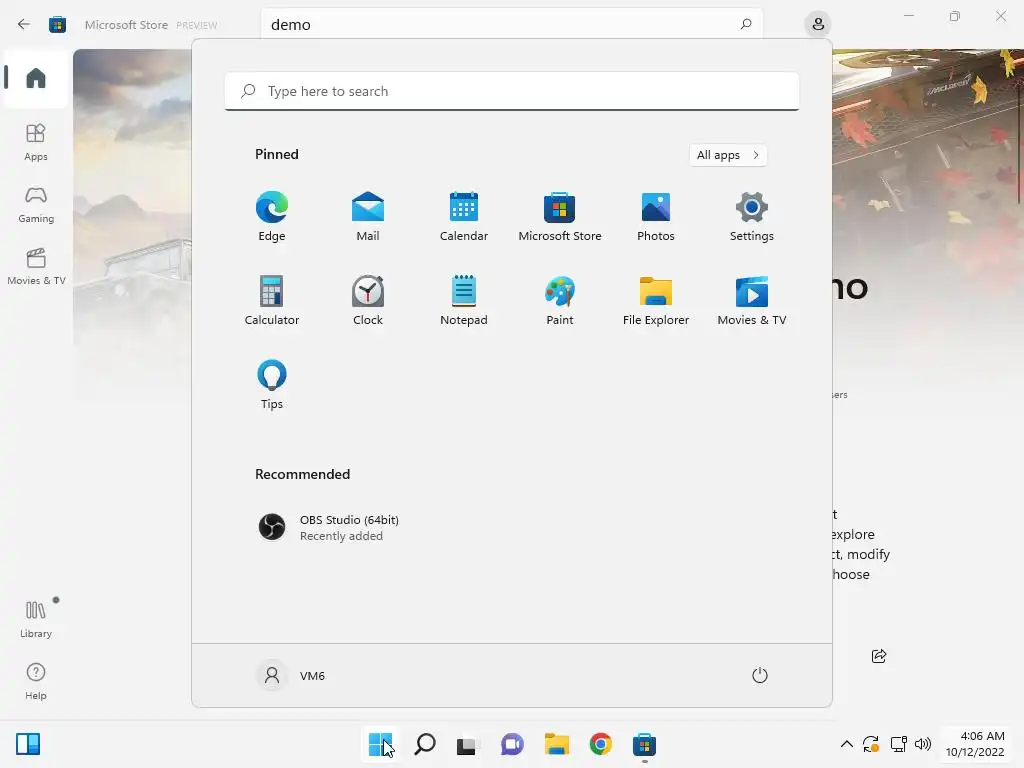Click the Microsoft Store logo in title bar
Image resolution: width=1024 pixels, height=768 pixels.
(x=57, y=25)
